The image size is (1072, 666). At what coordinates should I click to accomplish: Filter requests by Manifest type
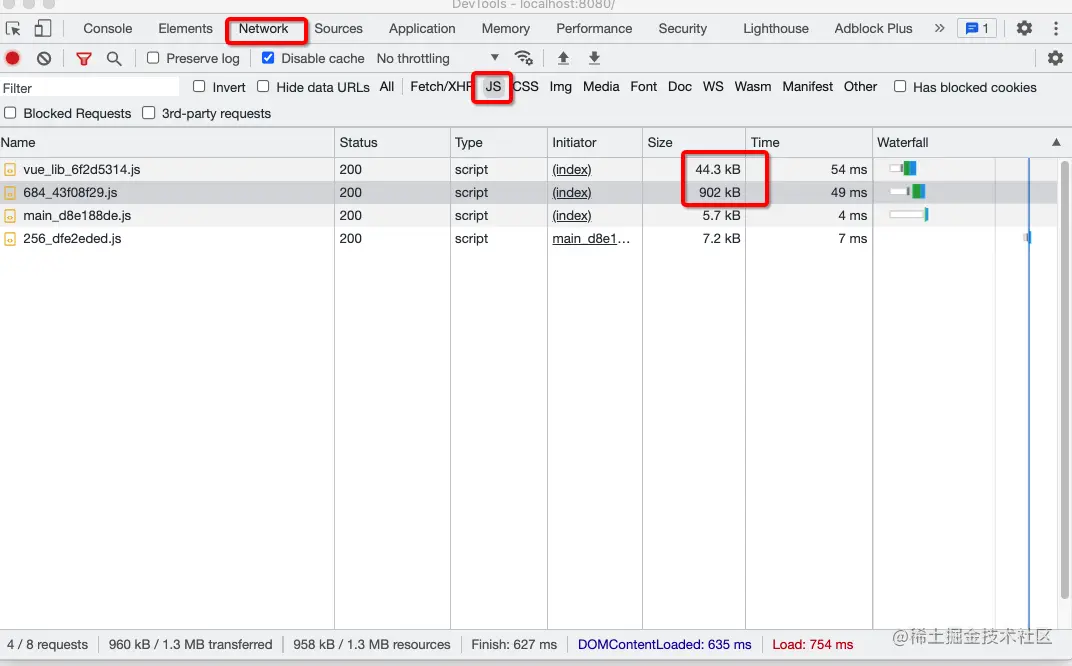coord(807,87)
